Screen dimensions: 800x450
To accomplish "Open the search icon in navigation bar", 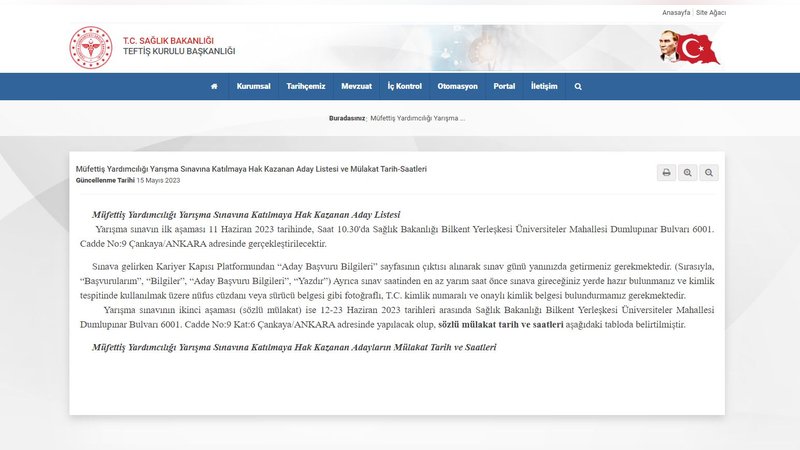I will [578, 86].
